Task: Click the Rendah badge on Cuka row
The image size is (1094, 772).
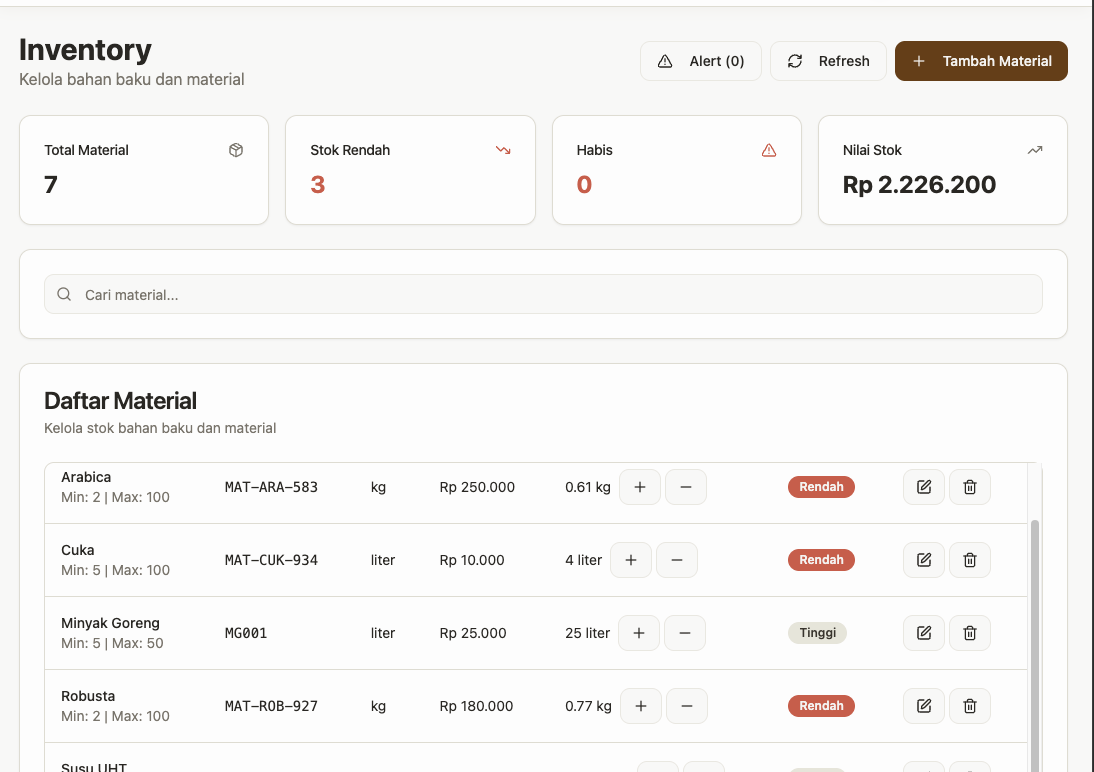Action: [x=821, y=560]
